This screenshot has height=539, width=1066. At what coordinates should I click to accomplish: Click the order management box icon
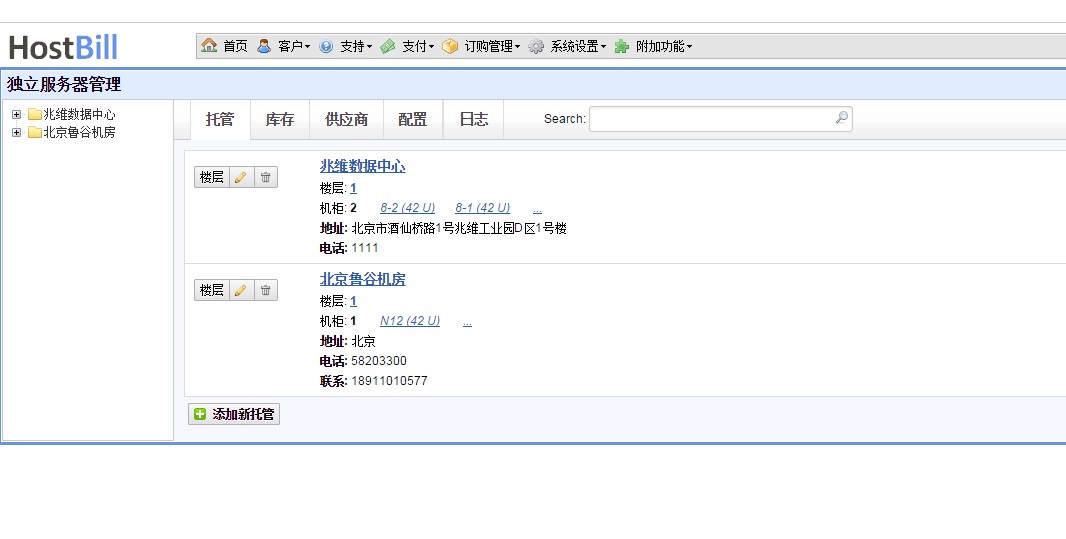(450, 46)
